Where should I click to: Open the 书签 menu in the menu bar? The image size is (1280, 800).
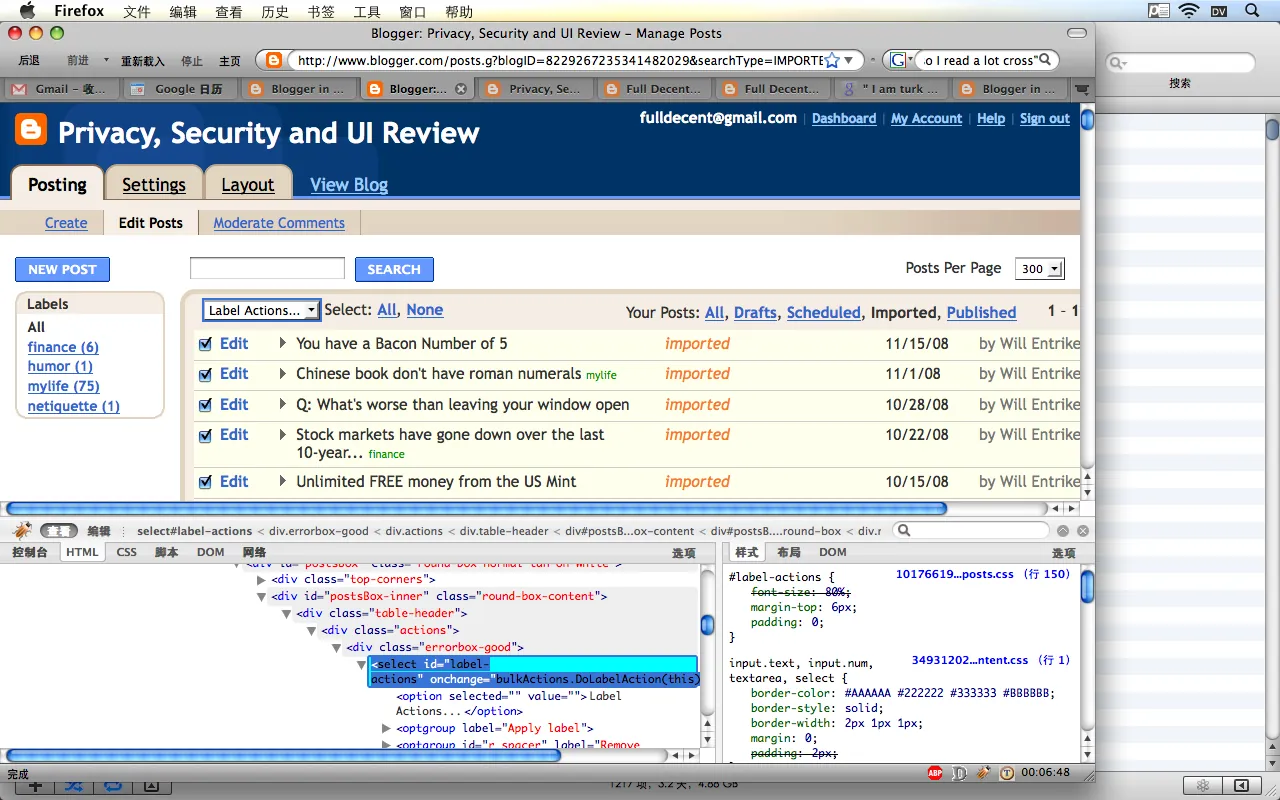pos(321,11)
